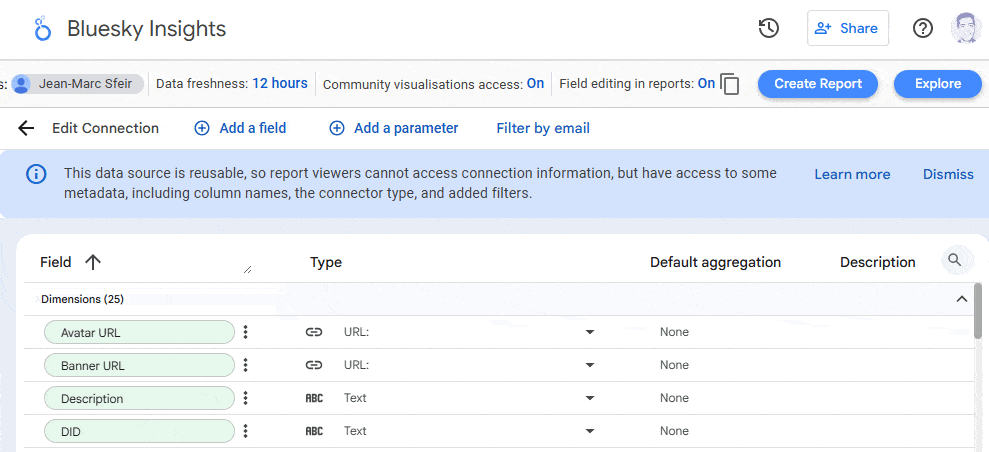989x452 pixels.
Task: Open Description field options menu
Action: coord(246,398)
